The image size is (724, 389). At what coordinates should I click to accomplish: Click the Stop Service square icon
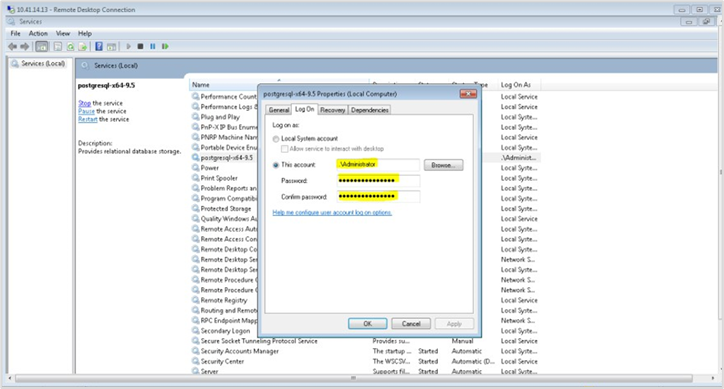tap(140, 47)
